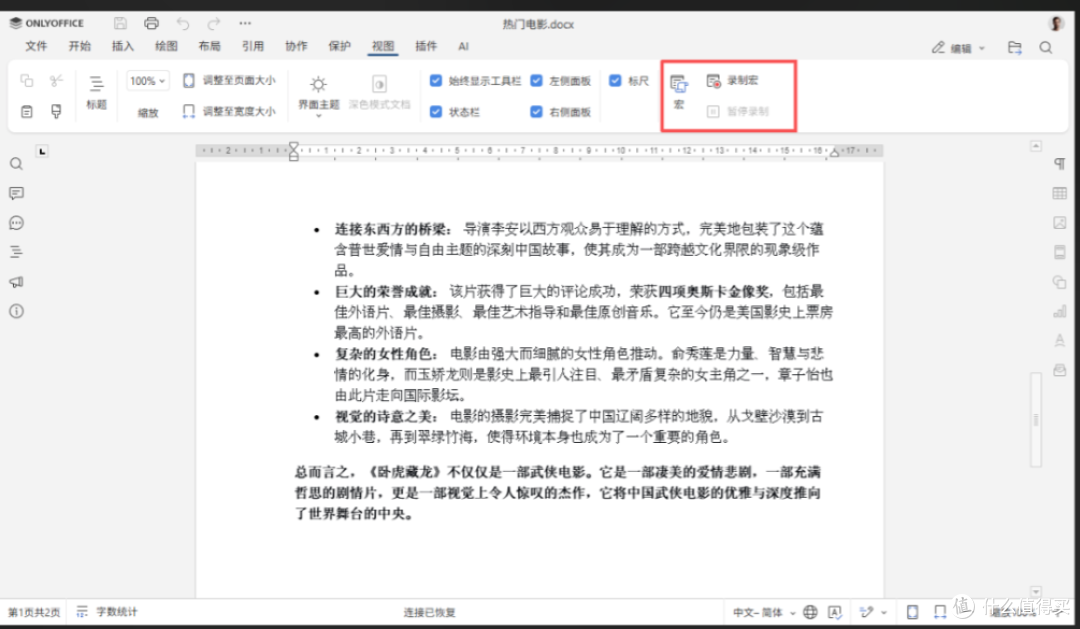This screenshot has width=1080, height=629.
Task: Uncheck the 左侧面板 checkbox
Action: (x=537, y=81)
